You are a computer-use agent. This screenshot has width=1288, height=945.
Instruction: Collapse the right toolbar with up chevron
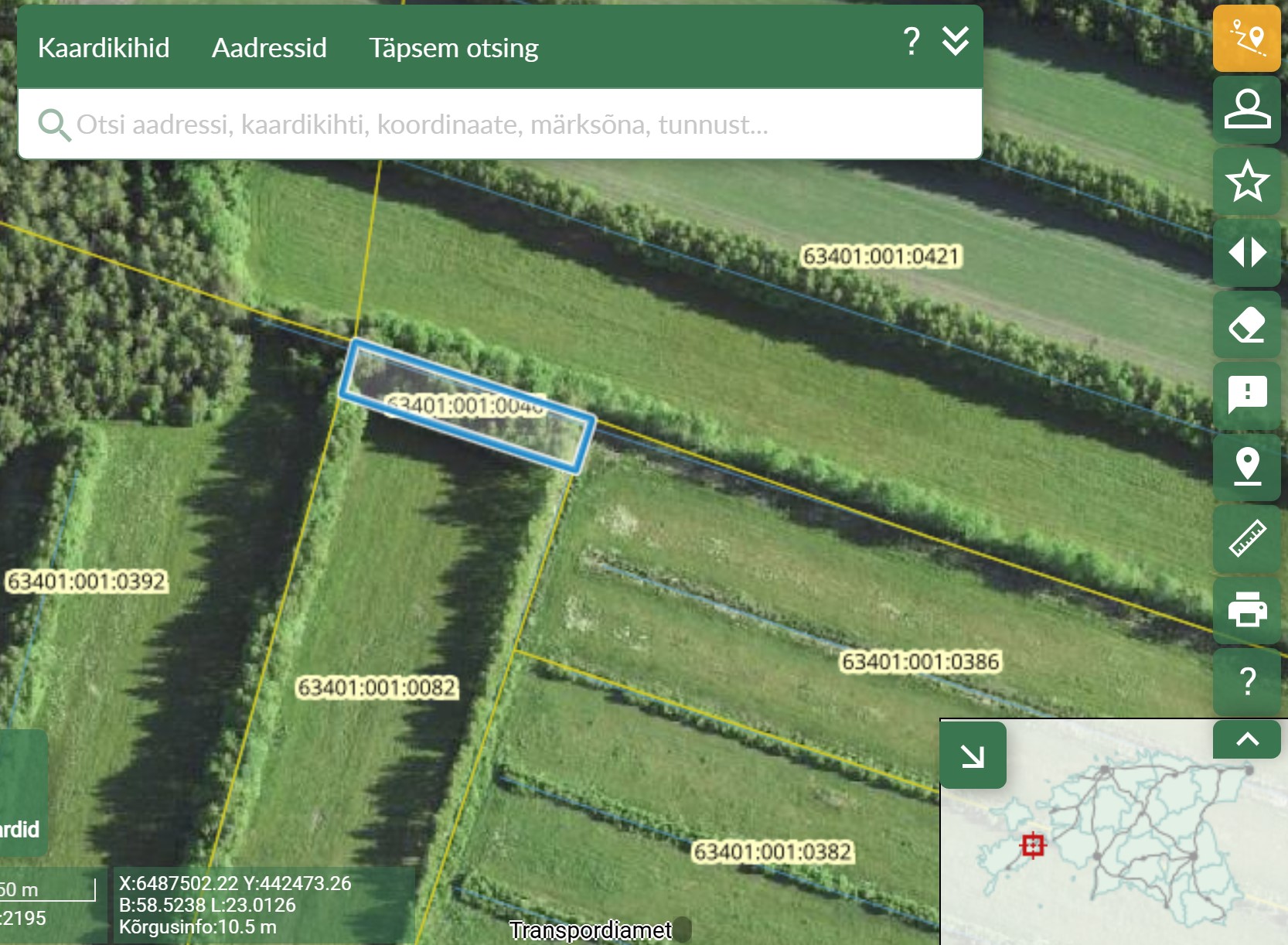[1246, 739]
